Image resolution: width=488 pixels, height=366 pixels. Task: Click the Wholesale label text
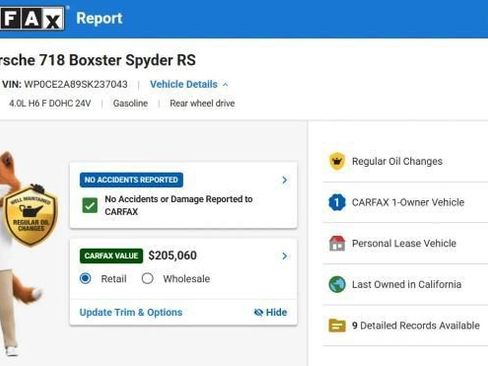pyautogui.click(x=186, y=279)
